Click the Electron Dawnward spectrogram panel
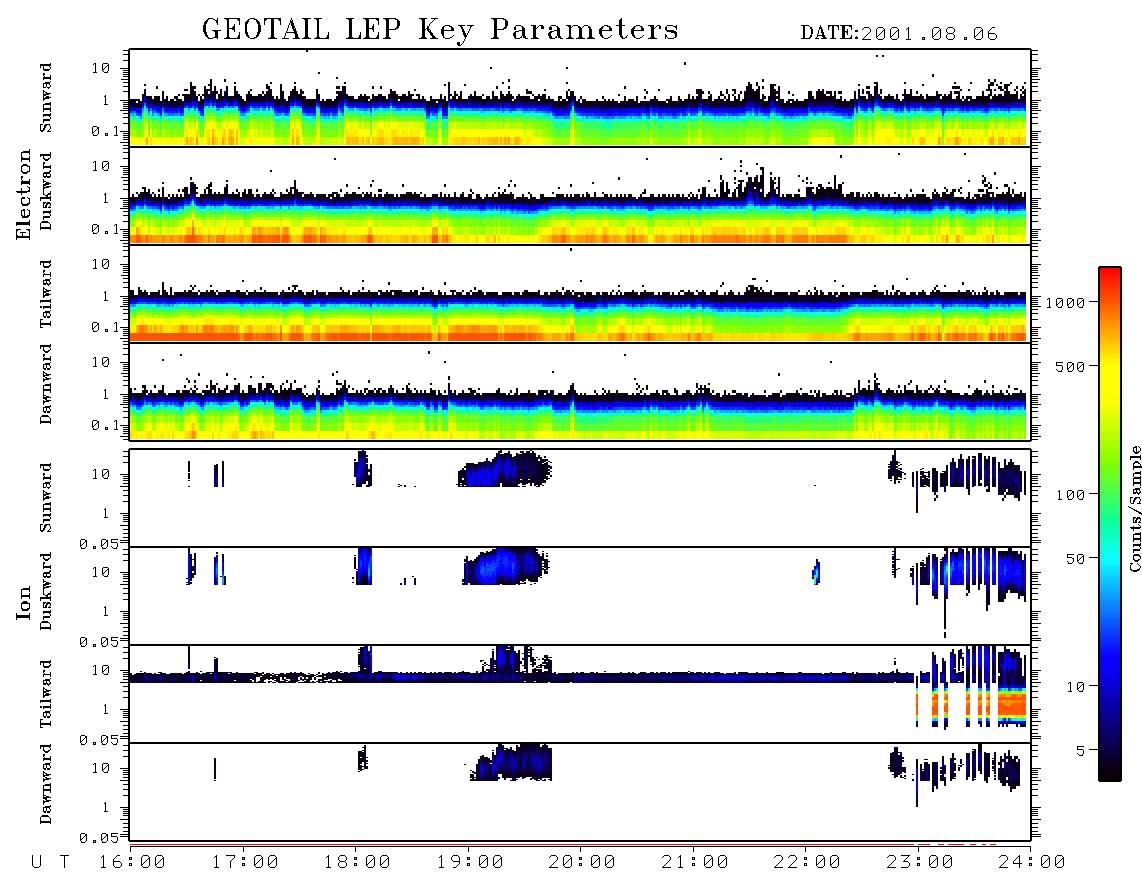1142x880 pixels. (x=580, y=391)
